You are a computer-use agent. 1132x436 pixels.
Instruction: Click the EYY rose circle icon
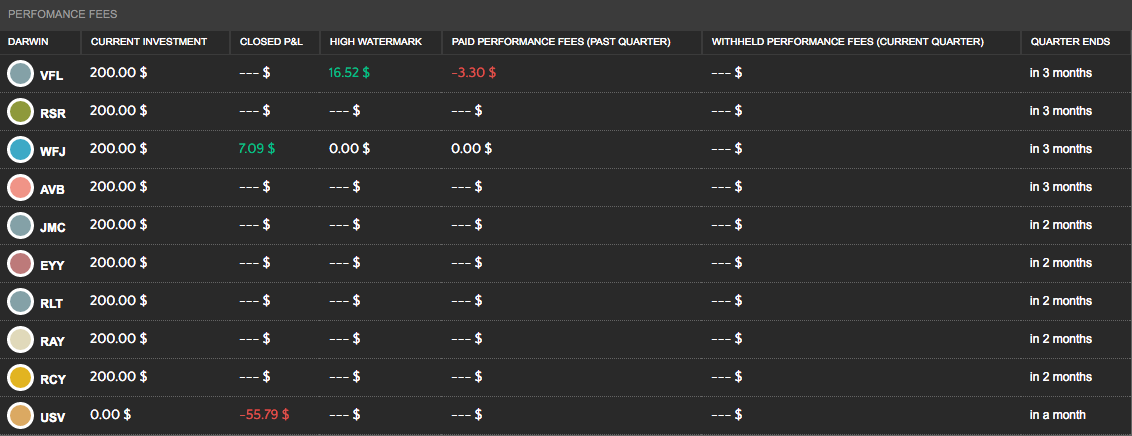click(x=20, y=263)
